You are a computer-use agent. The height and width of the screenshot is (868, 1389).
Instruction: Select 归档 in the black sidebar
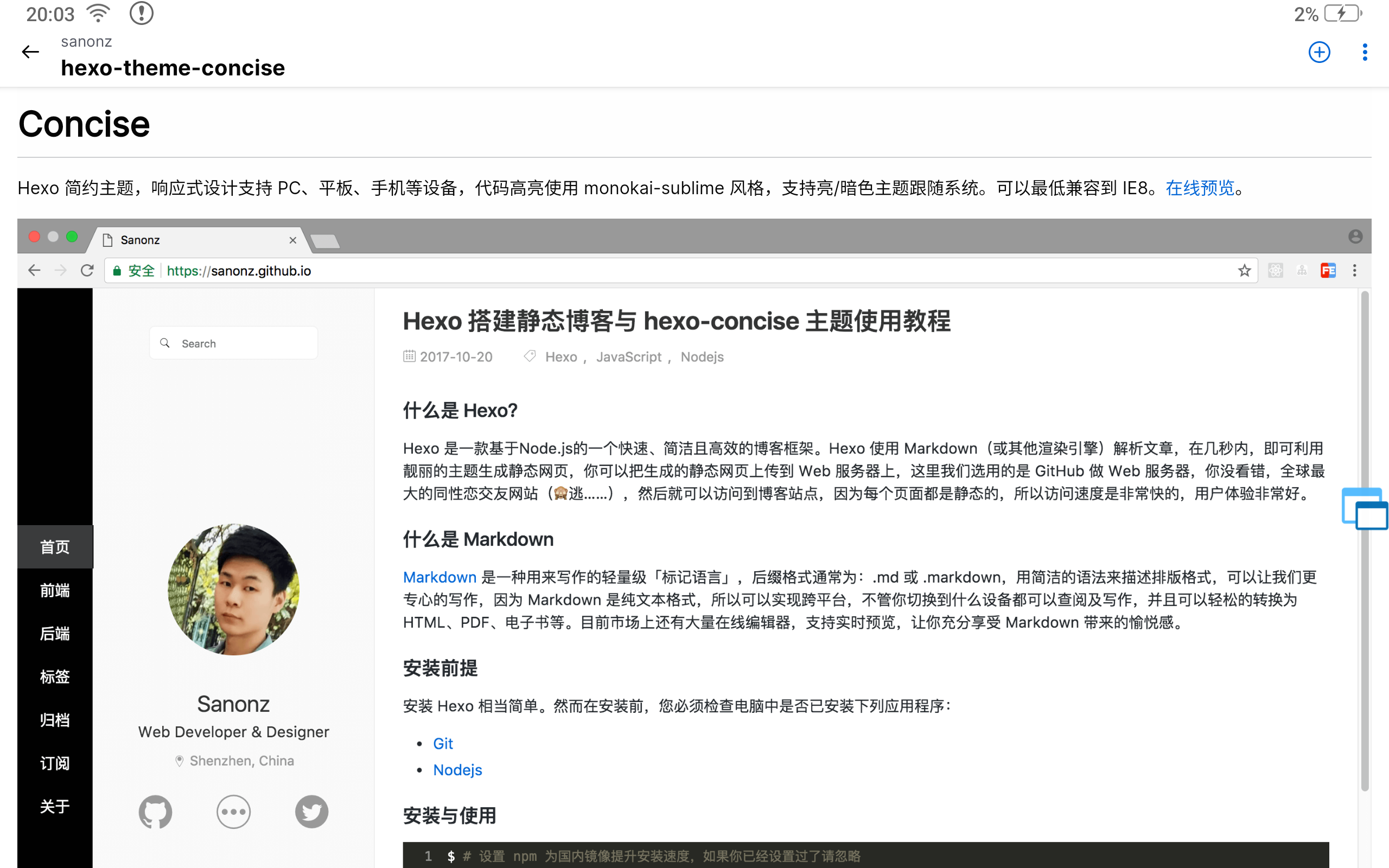[x=54, y=720]
